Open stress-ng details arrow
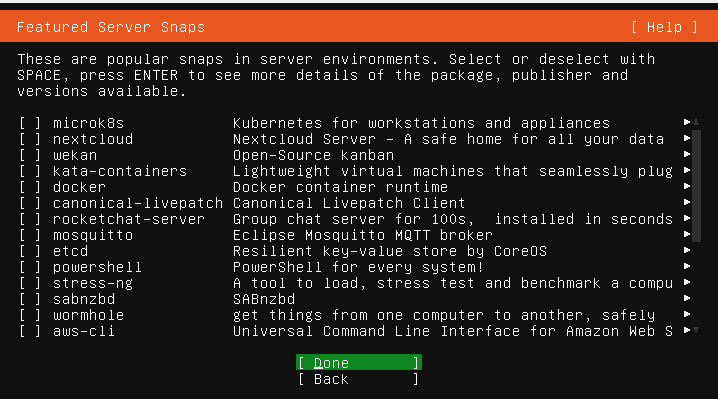 pos(687,282)
